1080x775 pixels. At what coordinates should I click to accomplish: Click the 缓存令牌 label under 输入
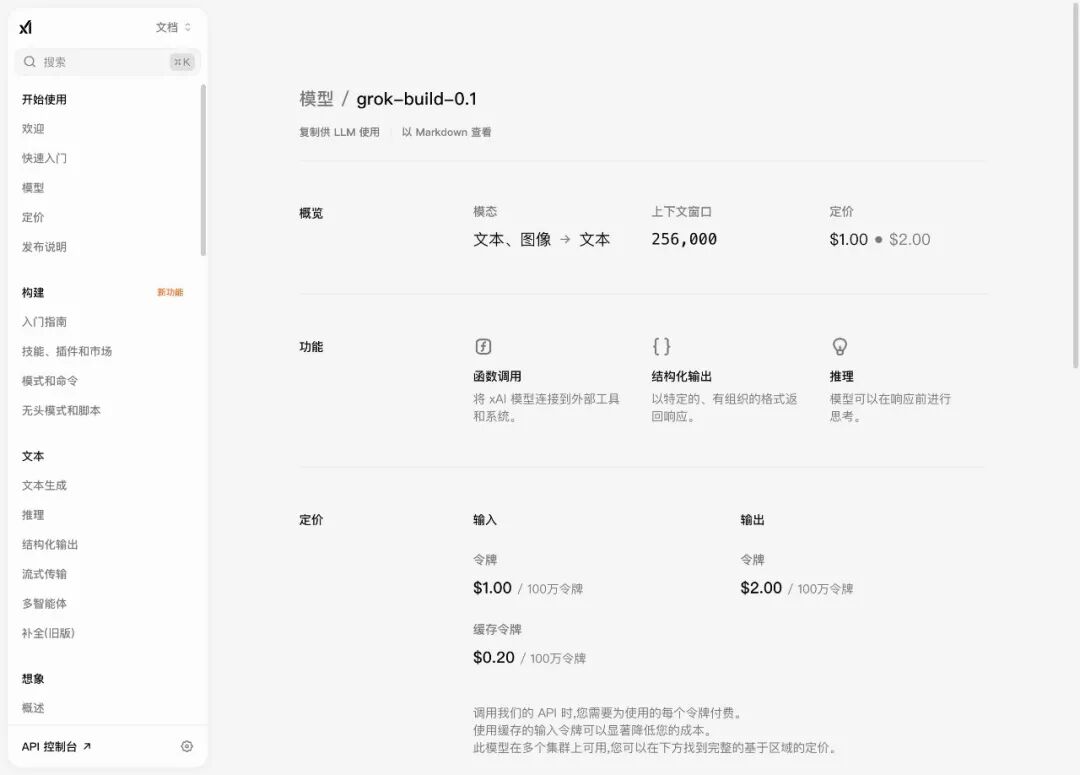click(497, 629)
